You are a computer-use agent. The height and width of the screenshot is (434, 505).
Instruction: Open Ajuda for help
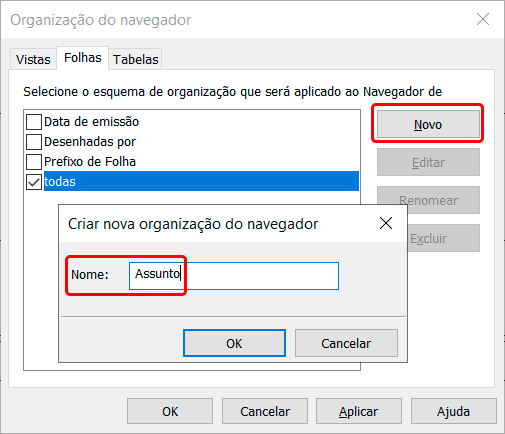tap(454, 411)
